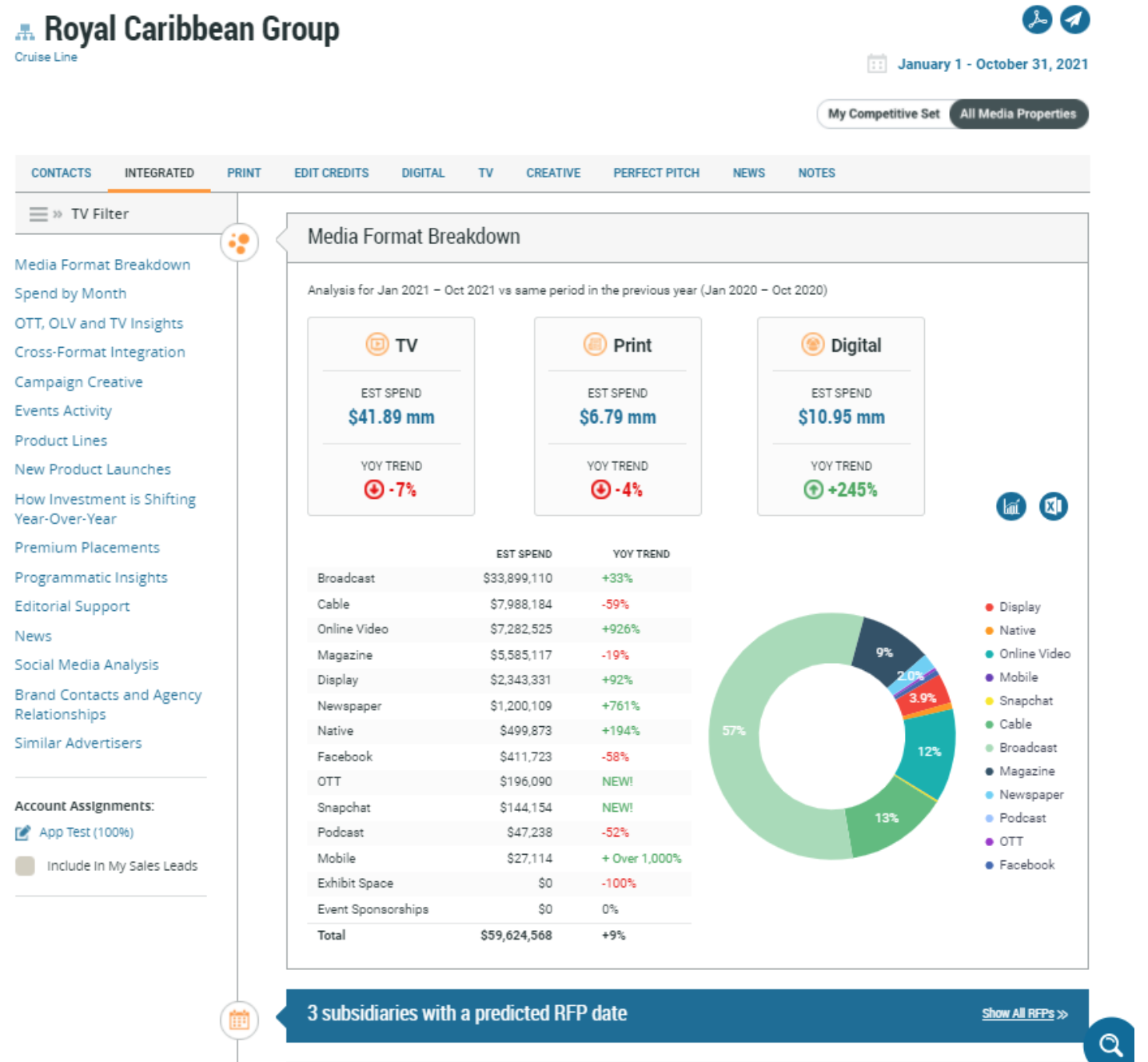1148x1062 pixels.
Task: Open News link in sidebar
Action: 33,637
